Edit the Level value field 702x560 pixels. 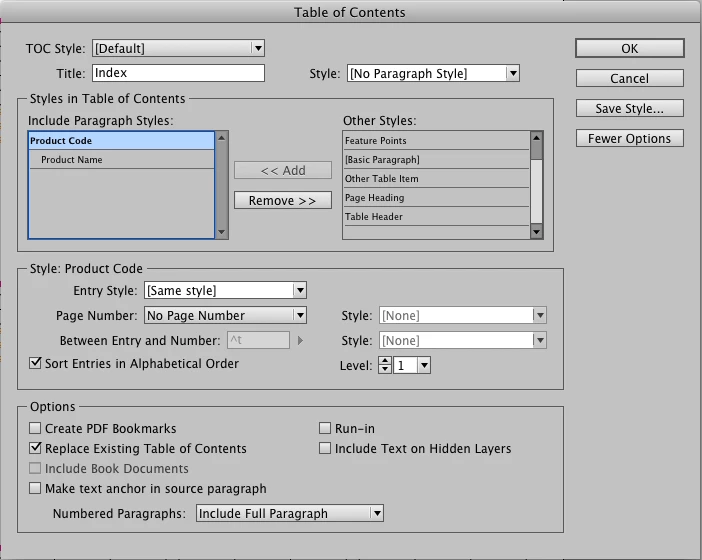pos(405,365)
